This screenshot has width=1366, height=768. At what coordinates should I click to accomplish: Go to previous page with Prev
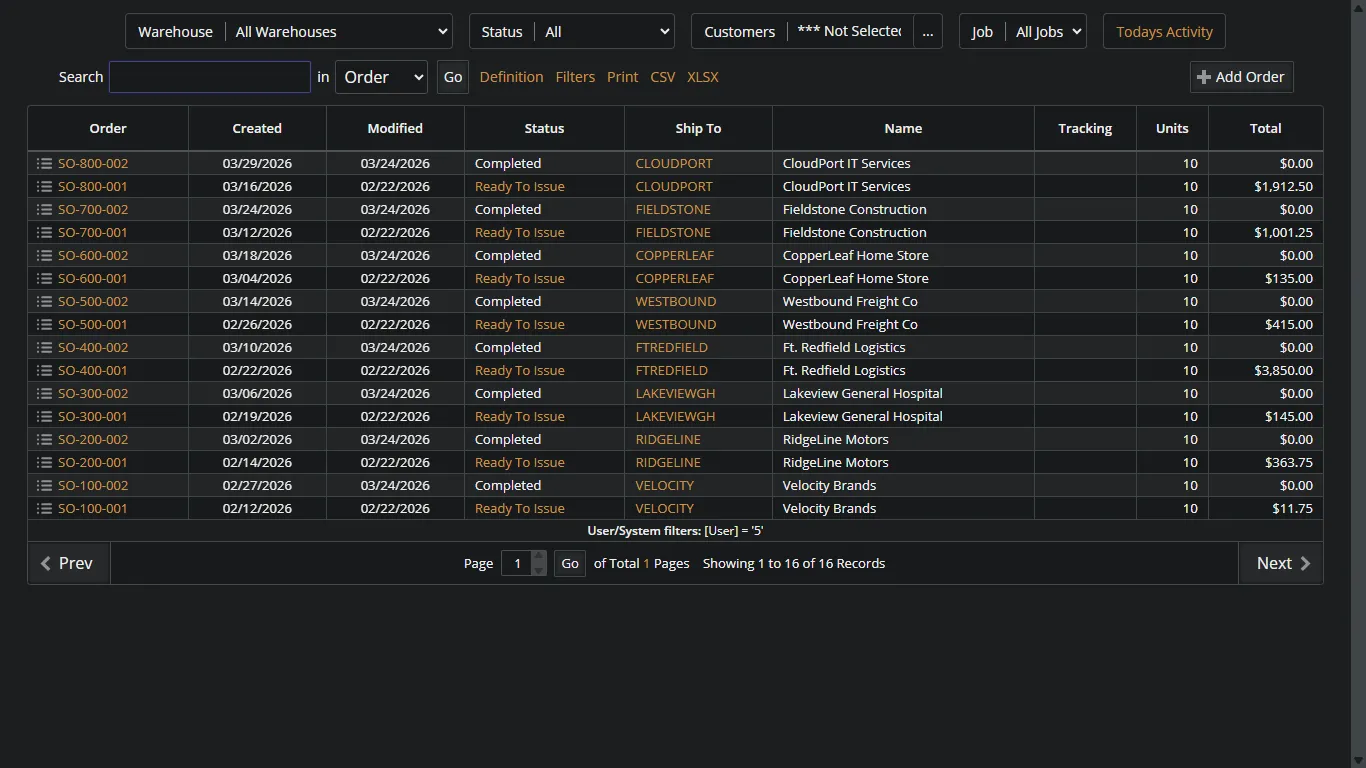68,563
